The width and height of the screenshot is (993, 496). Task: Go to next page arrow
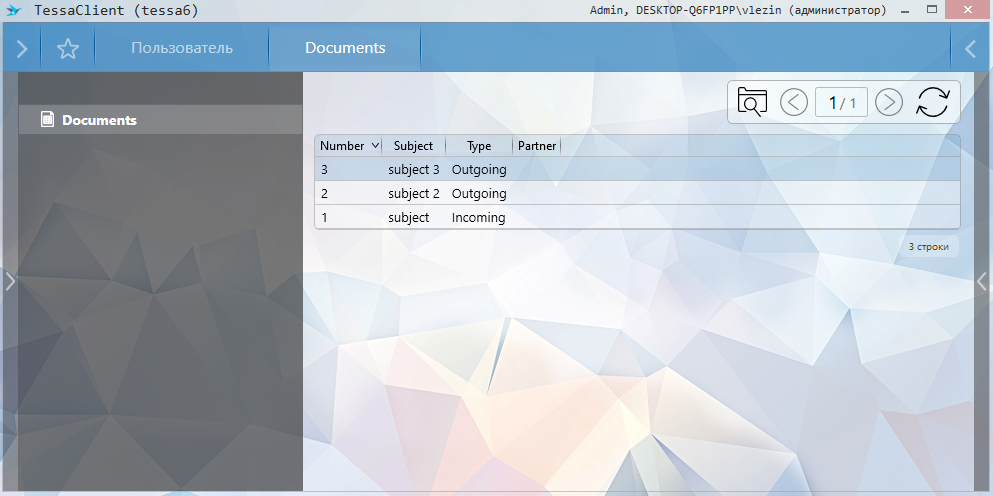pos(889,102)
